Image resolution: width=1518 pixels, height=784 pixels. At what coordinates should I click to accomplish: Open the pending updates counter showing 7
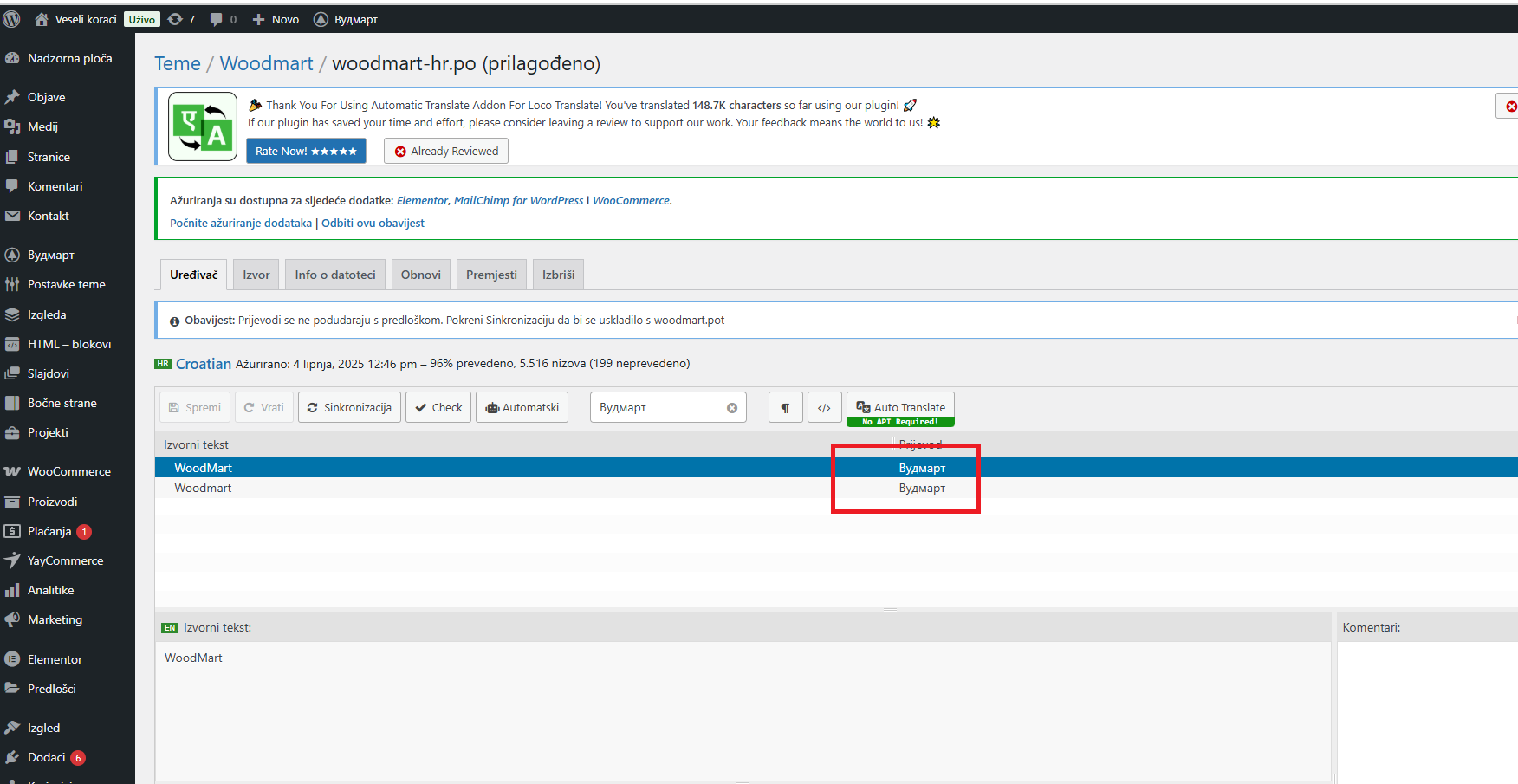coord(181,19)
